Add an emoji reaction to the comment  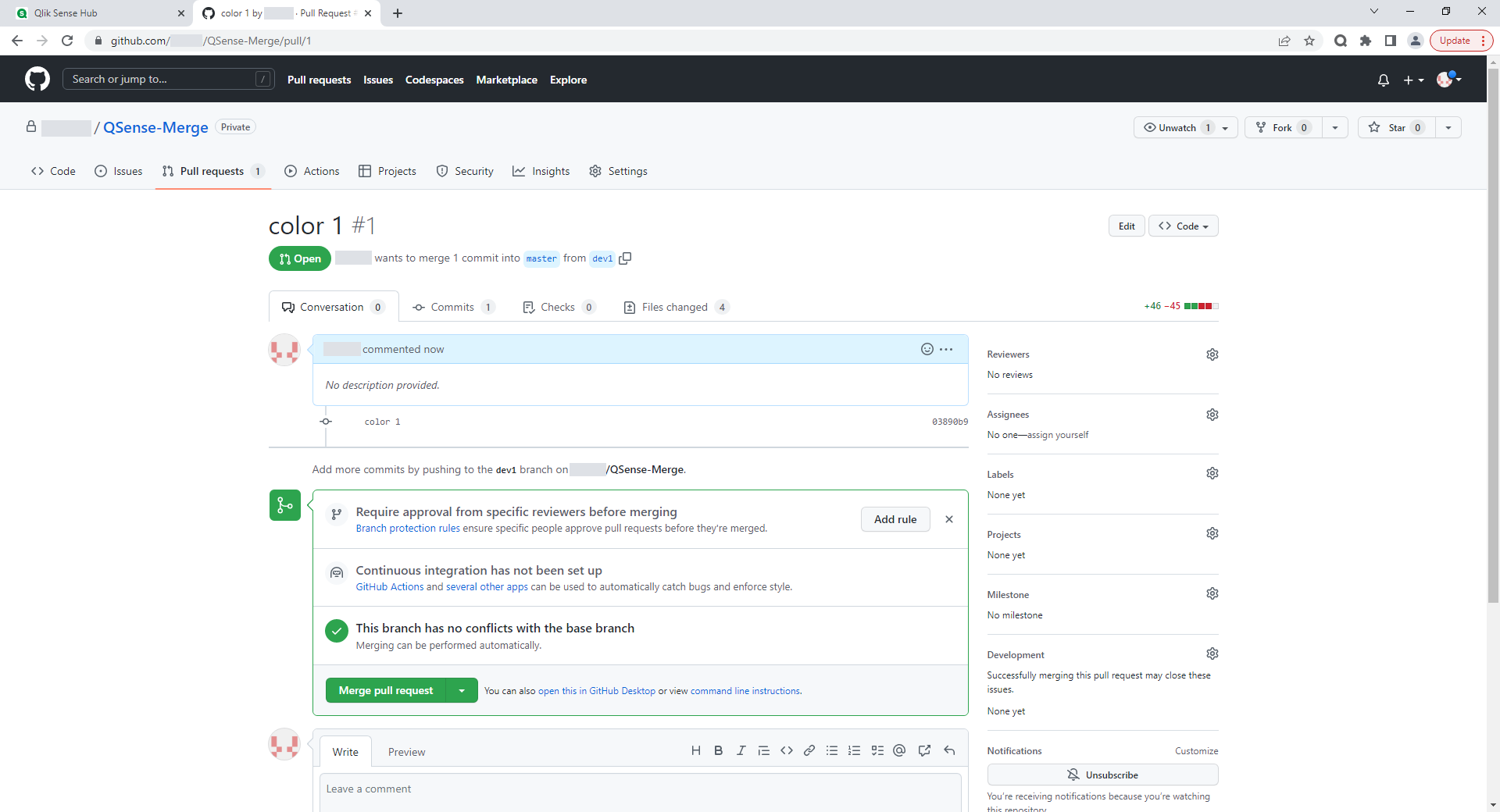click(927, 349)
